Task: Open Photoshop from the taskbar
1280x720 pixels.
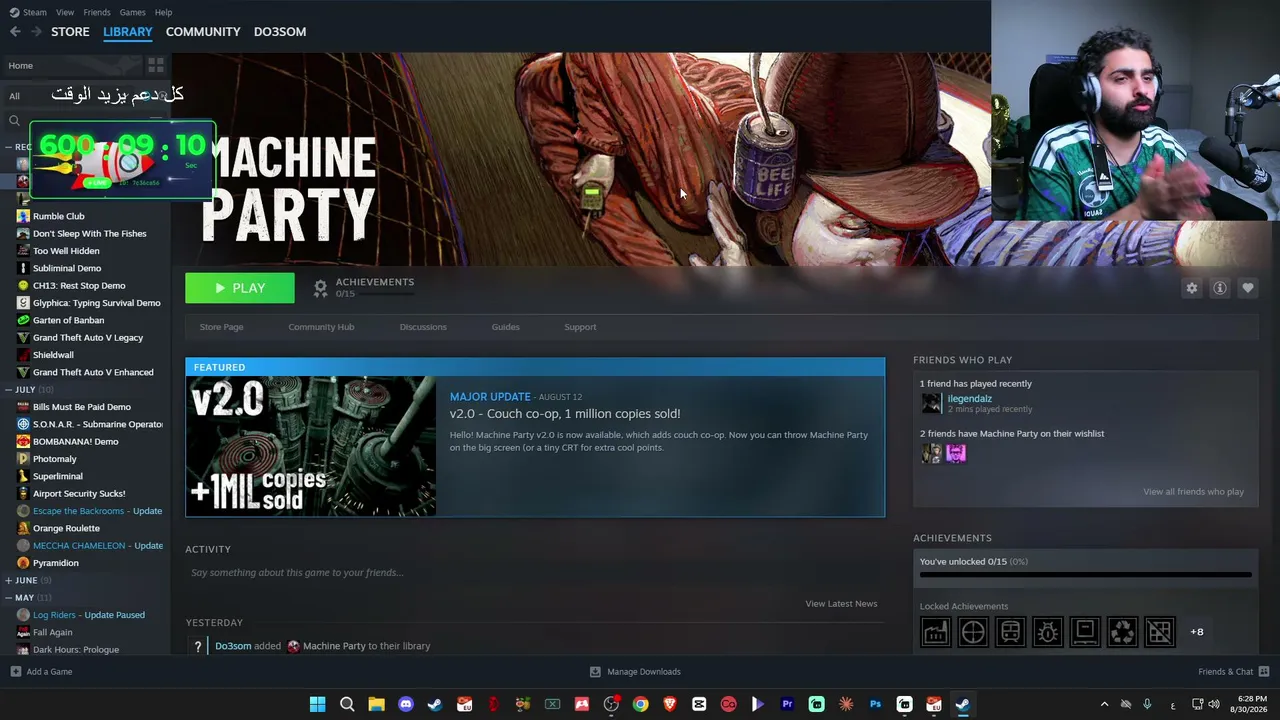Action: point(875,704)
